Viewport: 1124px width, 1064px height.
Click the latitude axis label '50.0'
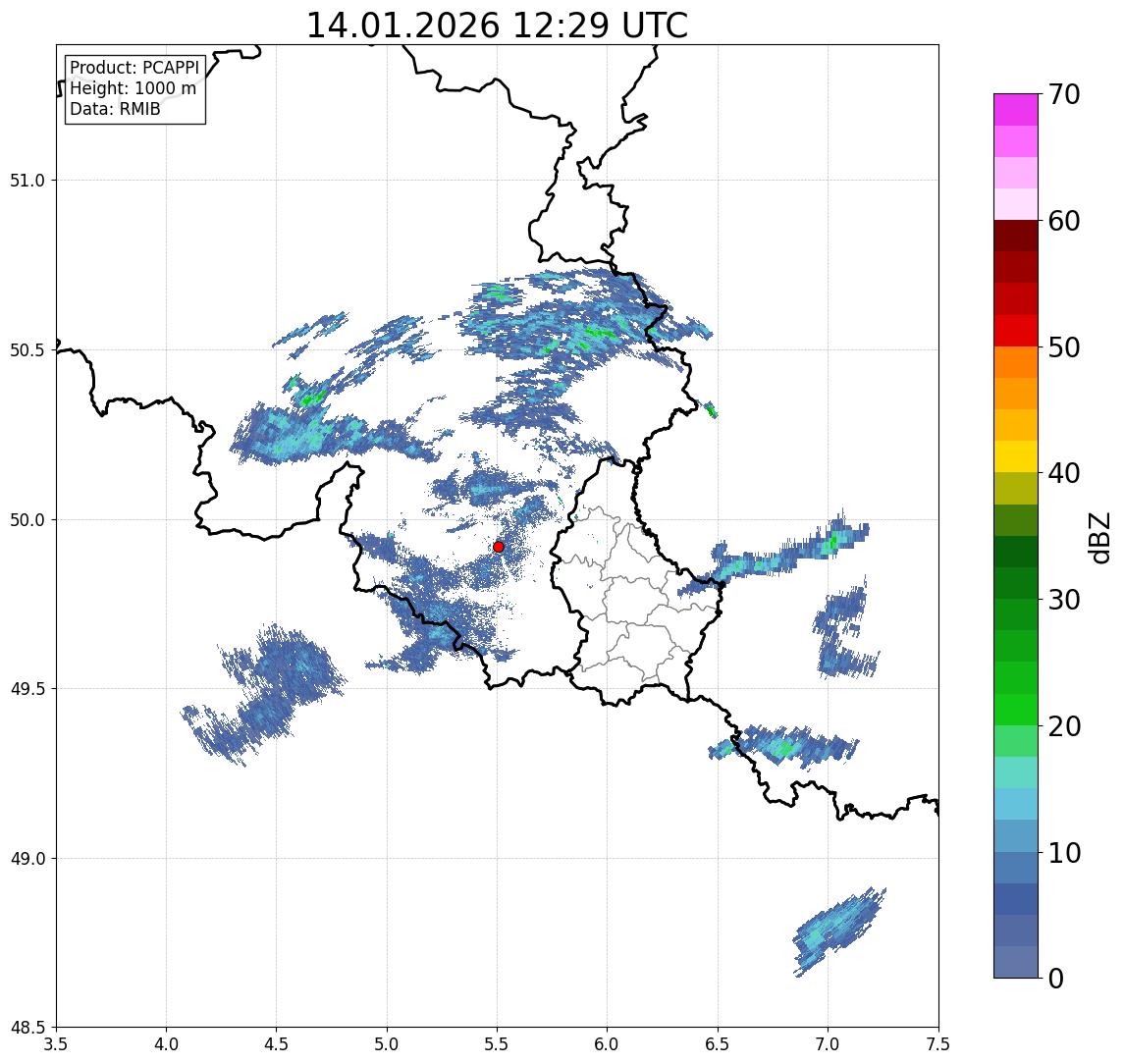tap(27, 520)
